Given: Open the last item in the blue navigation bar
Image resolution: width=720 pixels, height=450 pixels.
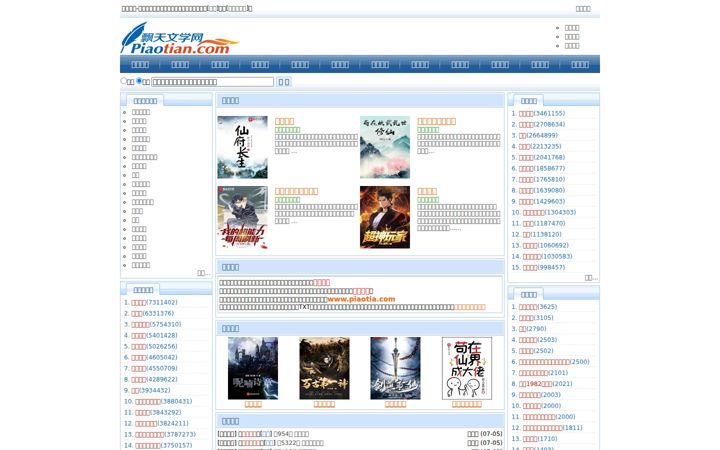Looking at the screenshot, I should (x=579, y=64).
